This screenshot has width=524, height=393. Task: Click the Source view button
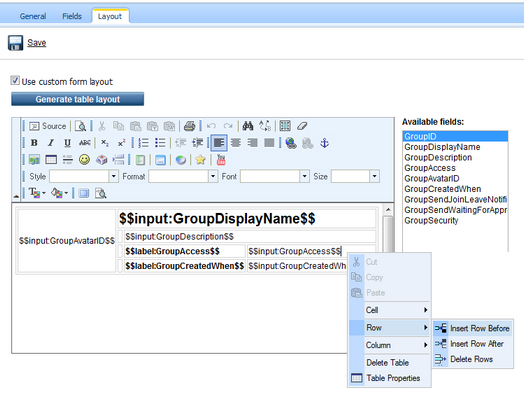[47, 126]
